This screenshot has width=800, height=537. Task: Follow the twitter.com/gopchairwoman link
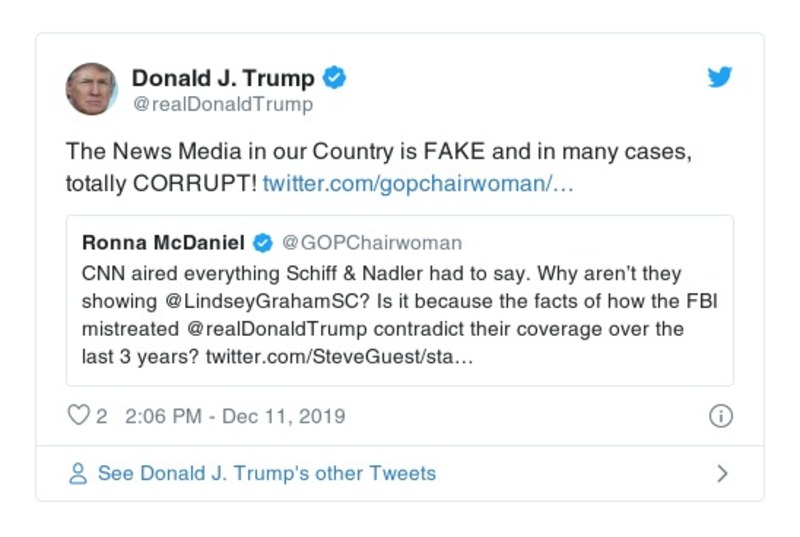(x=418, y=185)
